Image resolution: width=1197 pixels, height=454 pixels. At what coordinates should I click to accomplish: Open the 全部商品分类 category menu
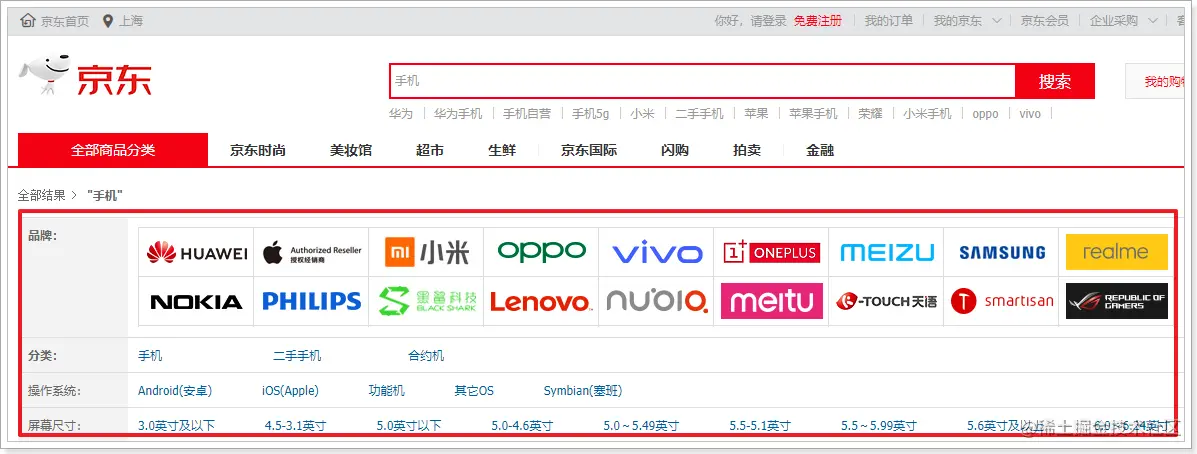click(x=113, y=150)
